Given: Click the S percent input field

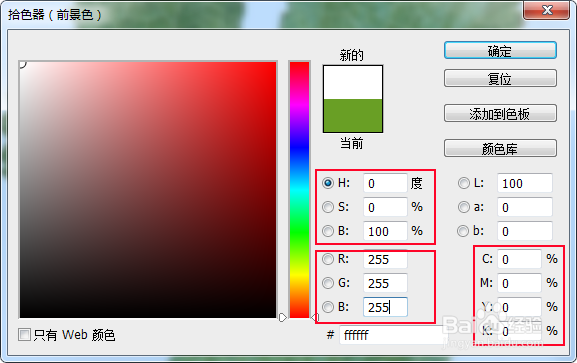Looking at the screenshot, I should pos(385,207).
